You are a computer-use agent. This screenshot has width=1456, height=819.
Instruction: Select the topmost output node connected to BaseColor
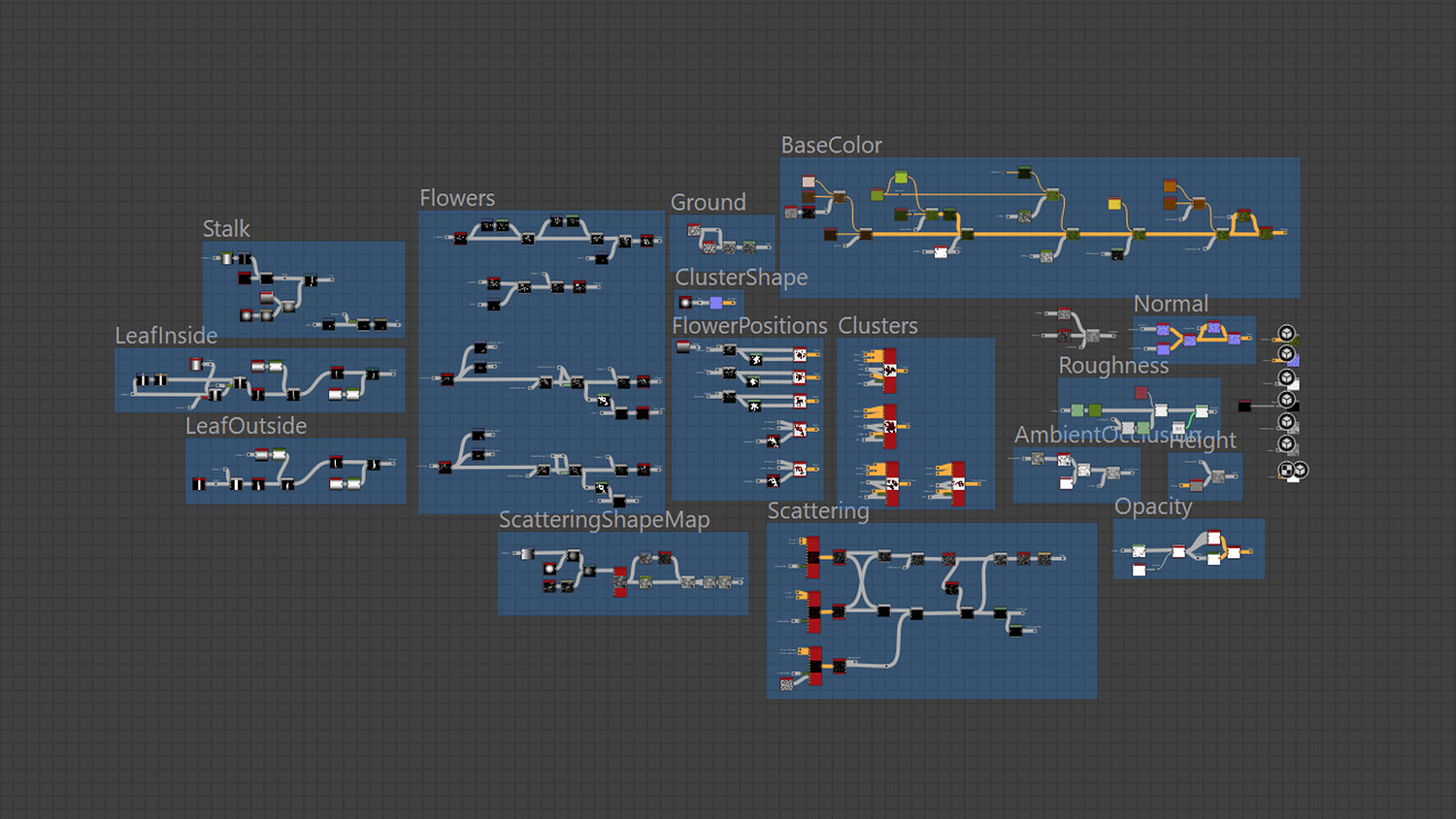1287,333
